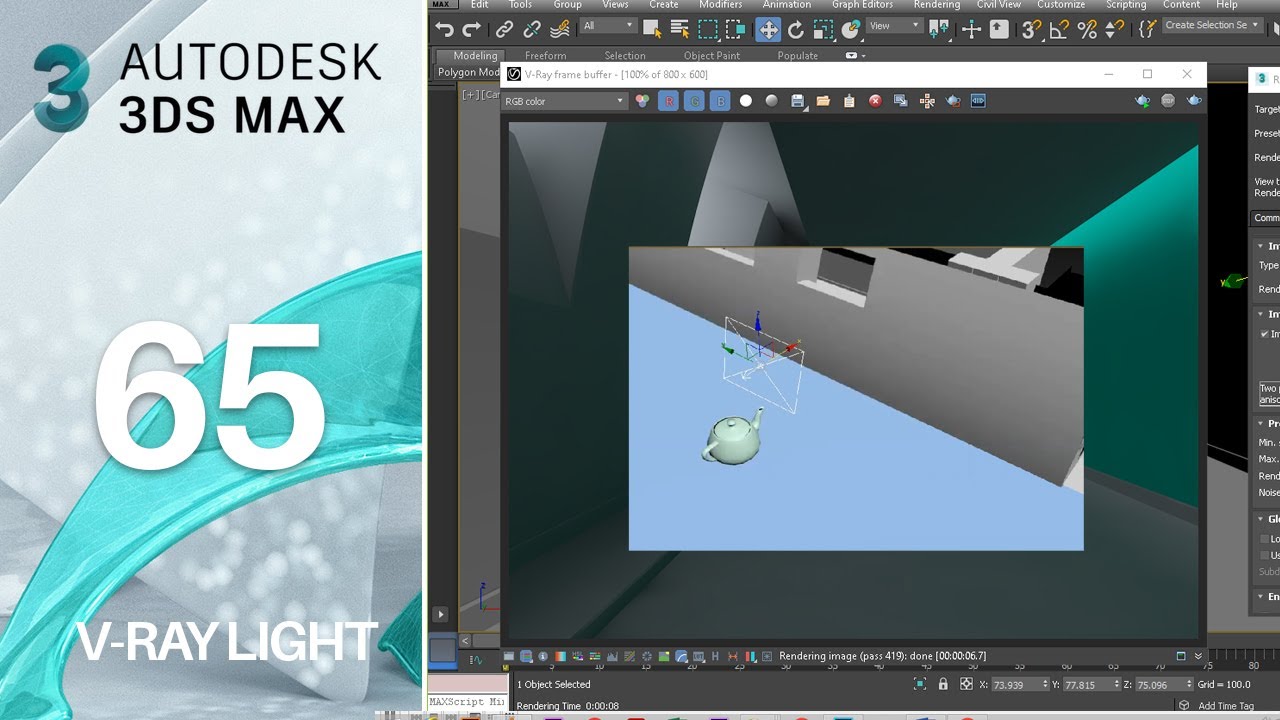Click the X coordinate field
This screenshot has width=1280, height=720.
pyautogui.click(x=1019, y=684)
